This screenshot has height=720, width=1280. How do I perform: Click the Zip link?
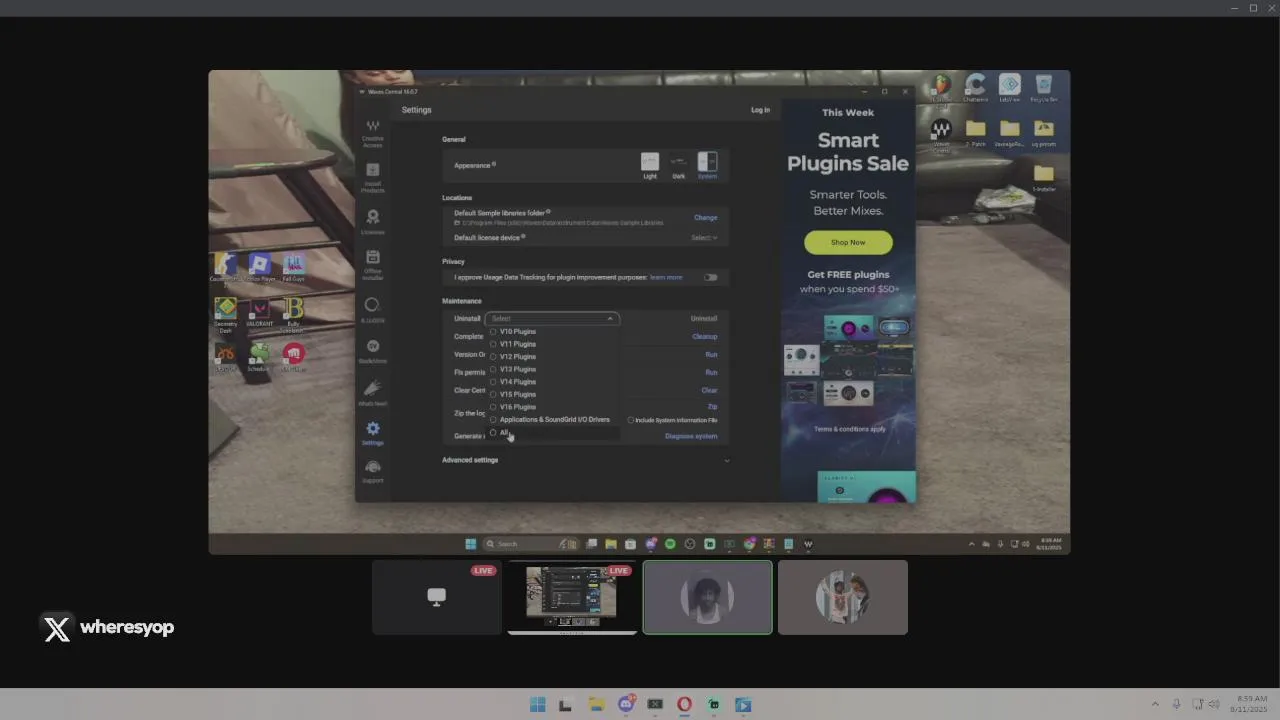[x=712, y=407]
